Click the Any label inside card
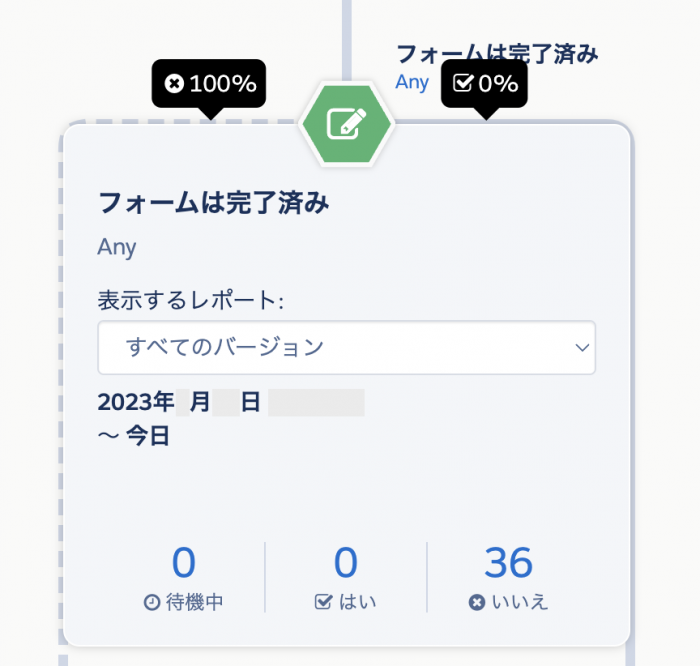This screenshot has height=666, width=700. tap(117, 247)
